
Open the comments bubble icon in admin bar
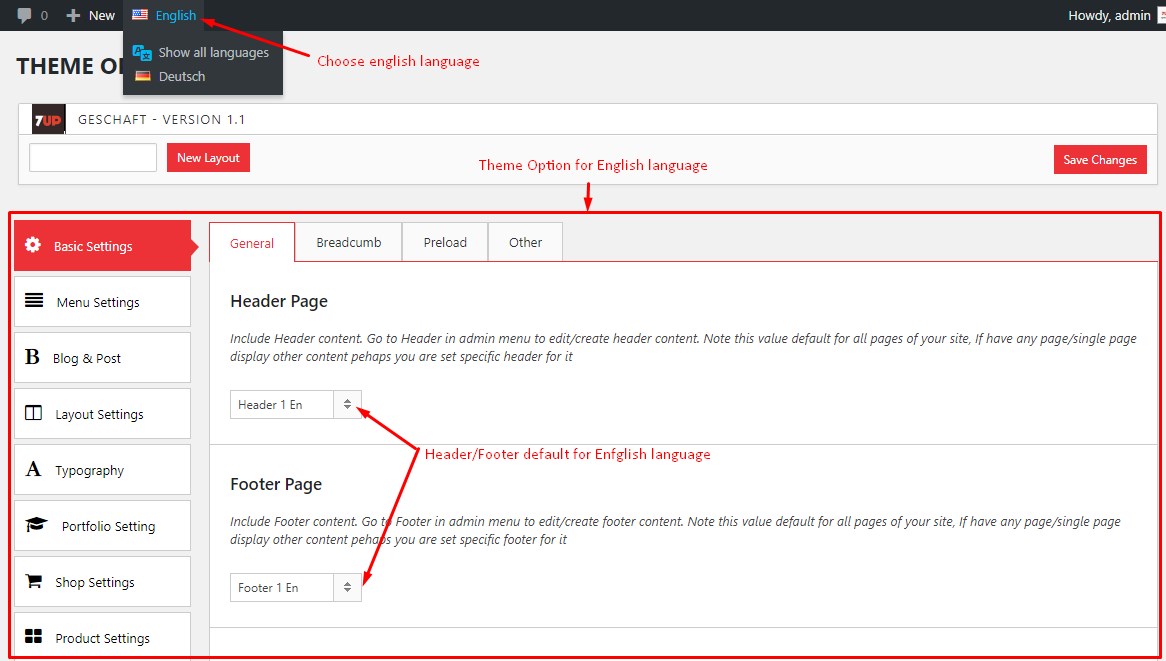click(26, 15)
